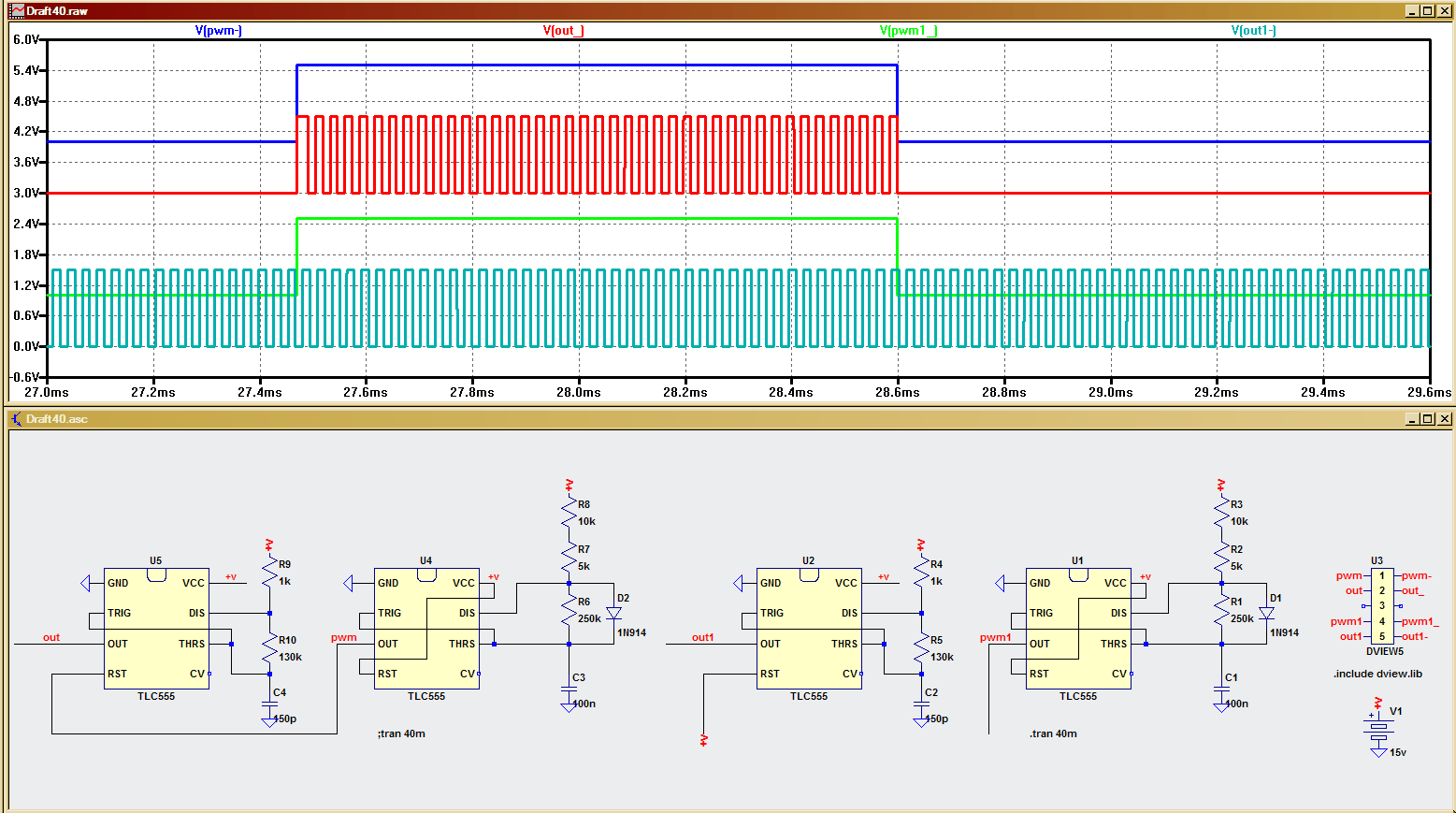This screenshot has height=813, width=1456.
Task: Select resistor R6 250k symbol
Action: (x=569, y=610)
